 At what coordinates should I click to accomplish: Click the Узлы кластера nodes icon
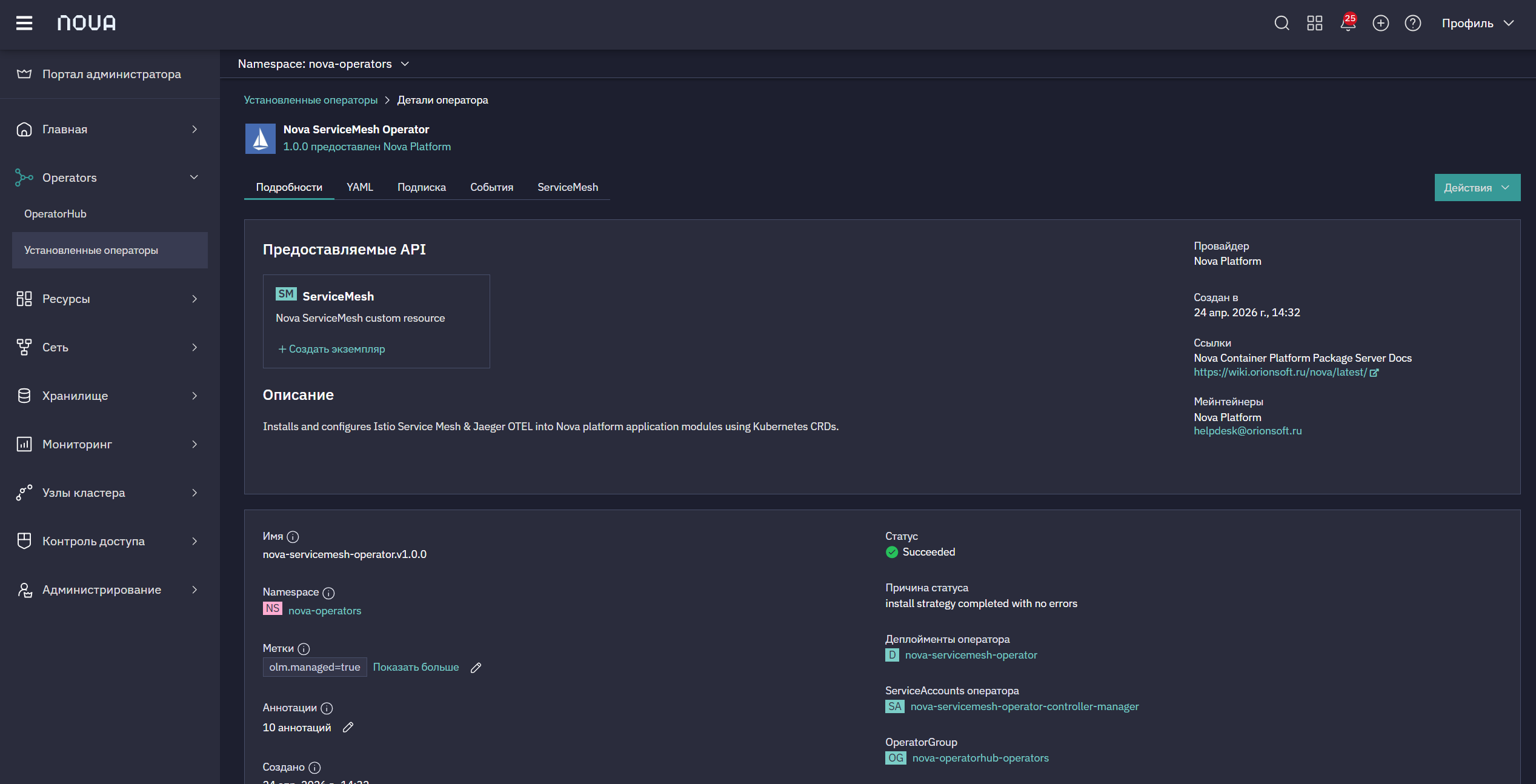point(24,493)
